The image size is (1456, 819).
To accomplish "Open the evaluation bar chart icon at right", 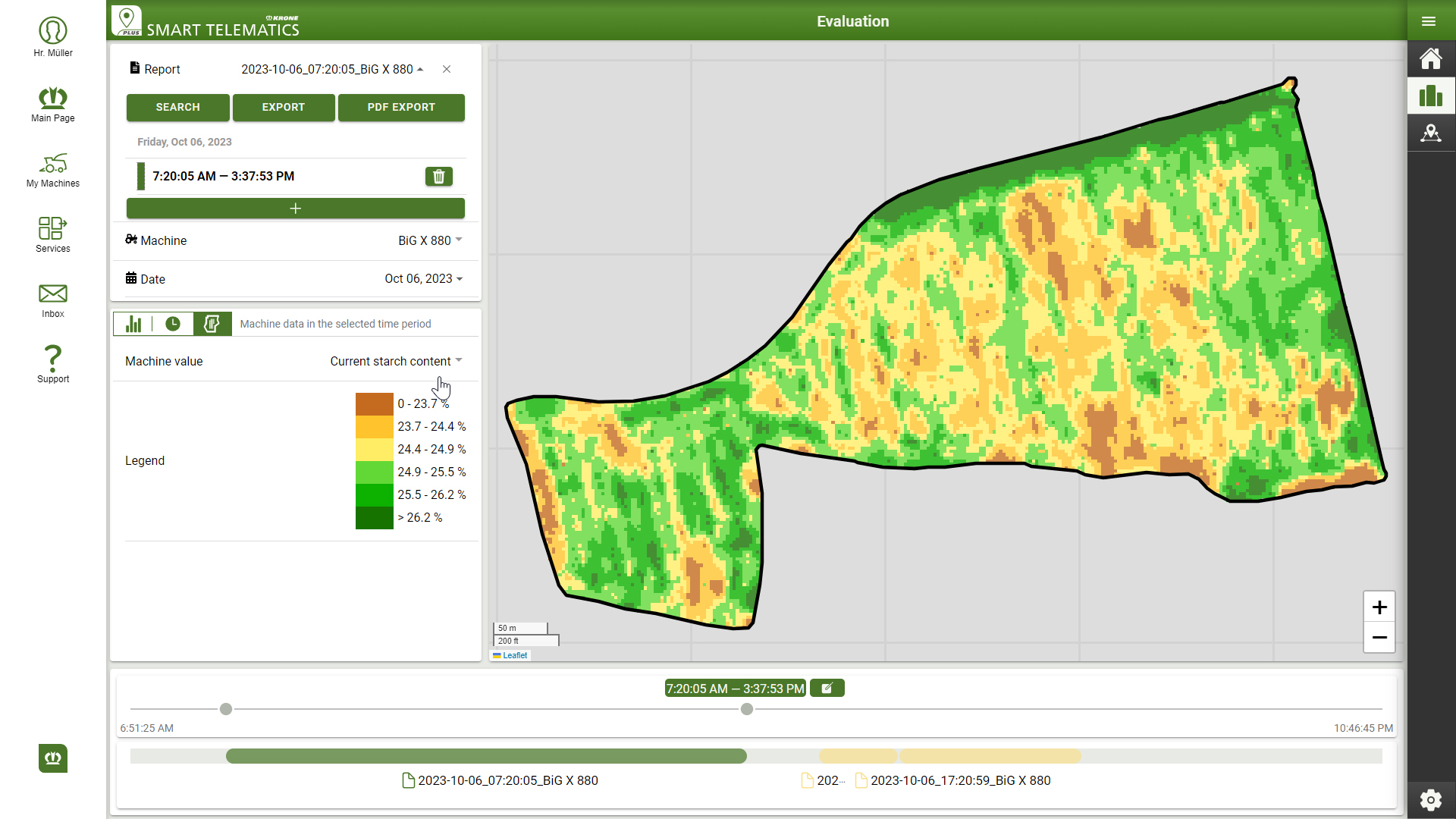I will [1430, 96].
